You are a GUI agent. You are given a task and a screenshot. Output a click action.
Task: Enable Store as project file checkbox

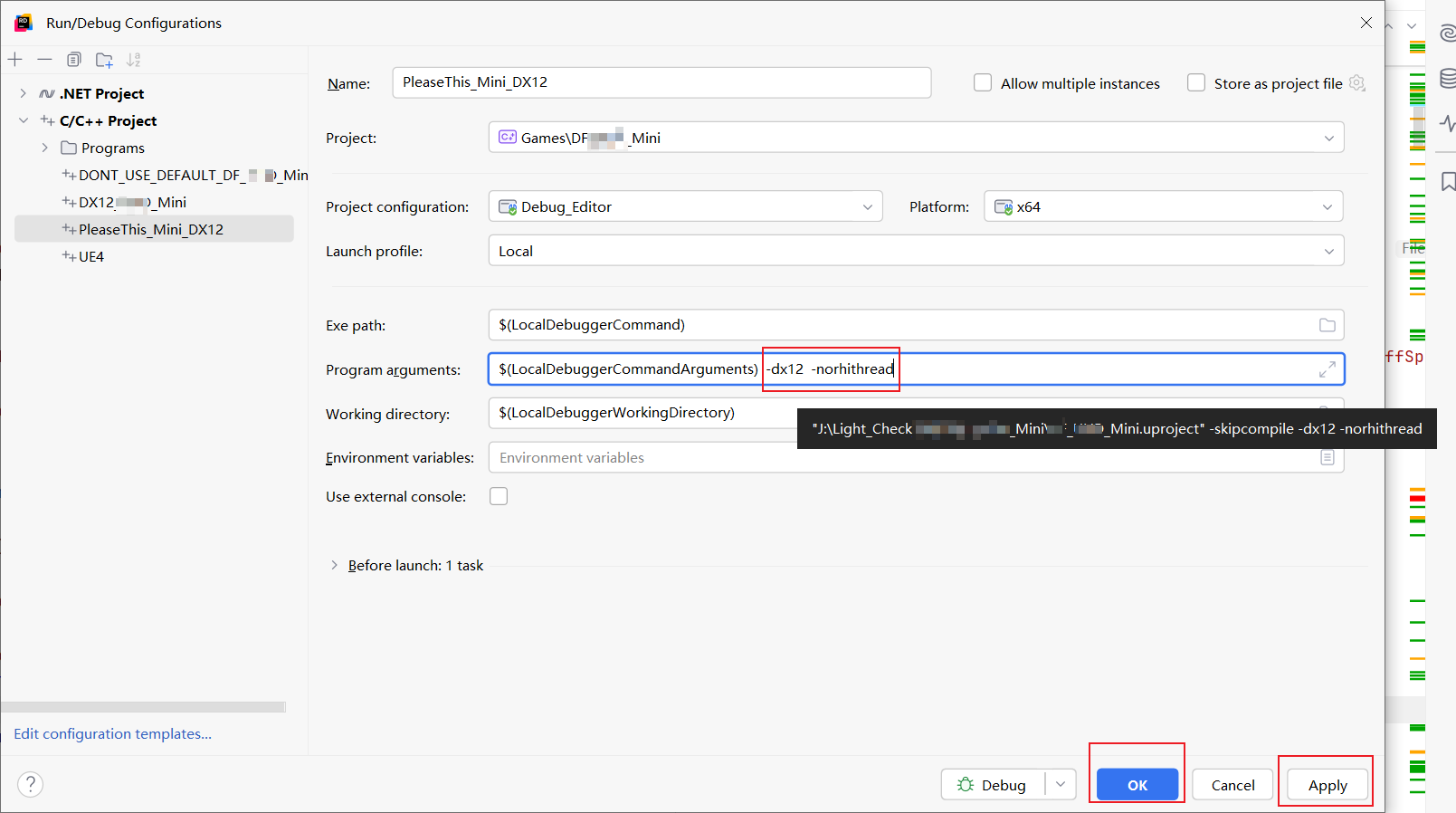coord(1196,83)
